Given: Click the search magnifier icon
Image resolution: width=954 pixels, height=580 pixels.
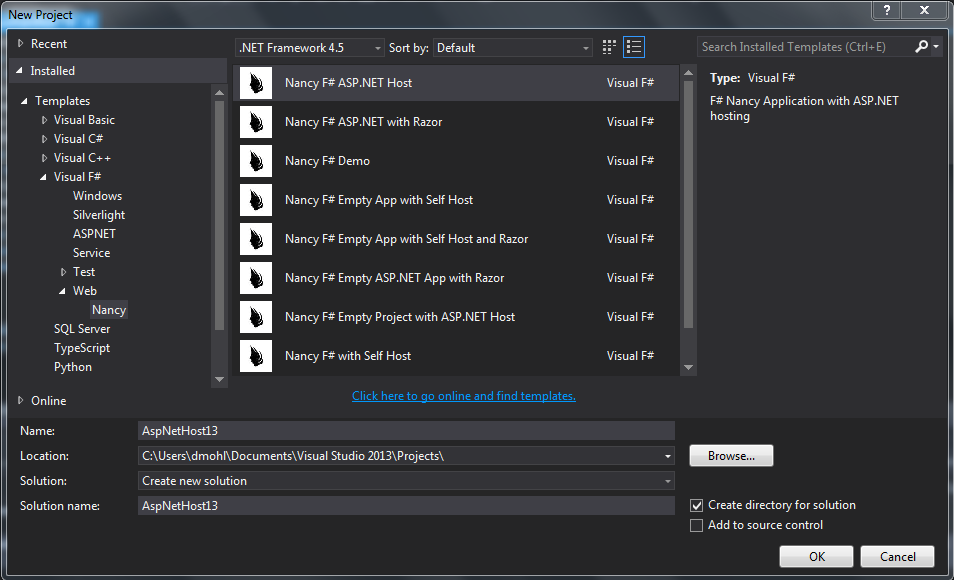Looking at the screenshot, I should pyautogui.click(x=922, y=47).
